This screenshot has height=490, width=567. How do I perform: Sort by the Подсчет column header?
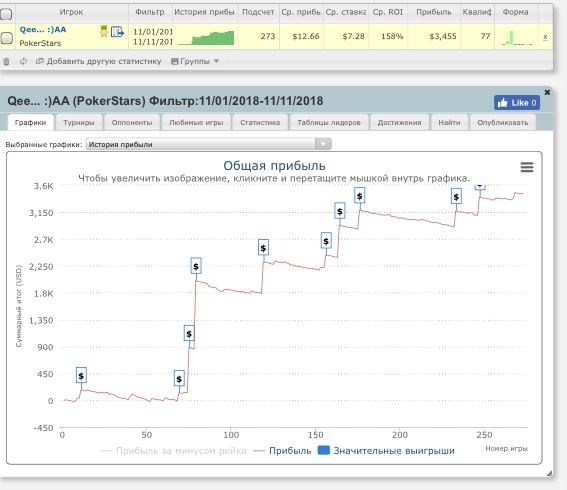click(258, 12)
